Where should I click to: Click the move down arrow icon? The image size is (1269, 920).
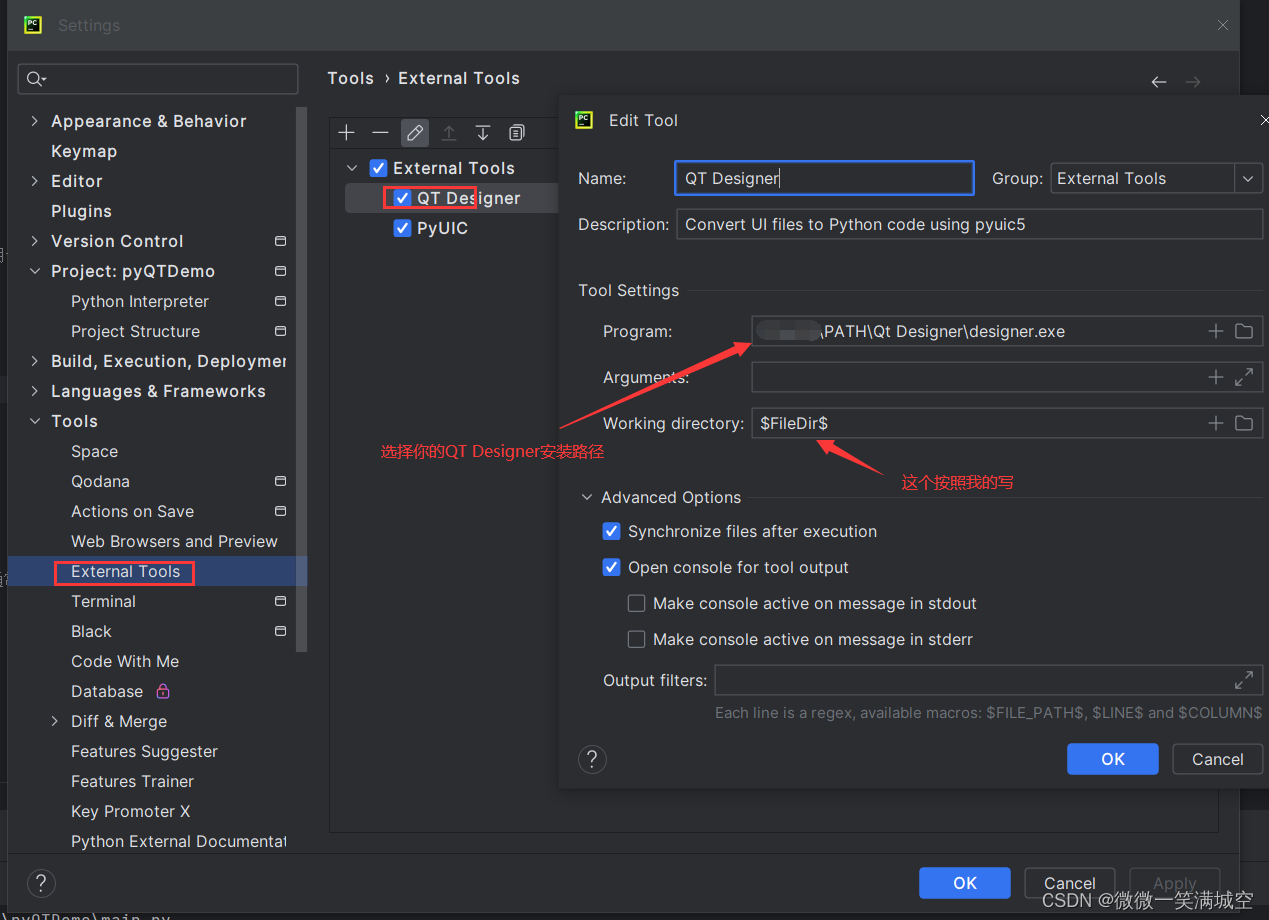point(483,133)
